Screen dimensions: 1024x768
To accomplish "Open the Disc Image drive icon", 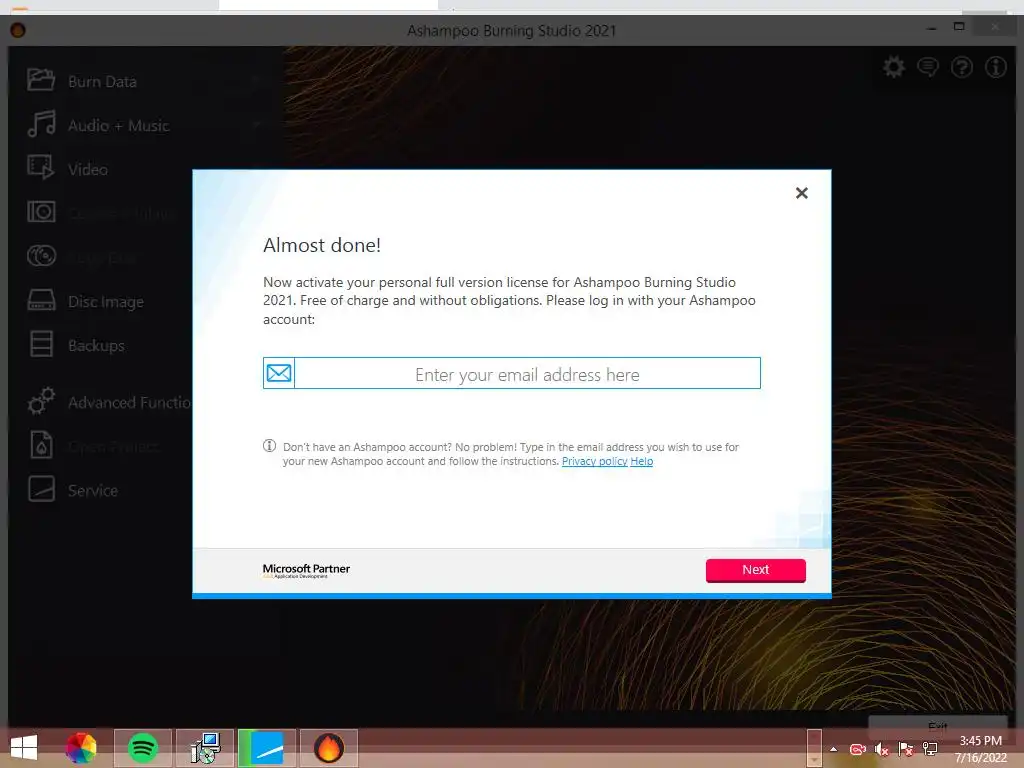I will pyautogui.click(x=41, y=300).
